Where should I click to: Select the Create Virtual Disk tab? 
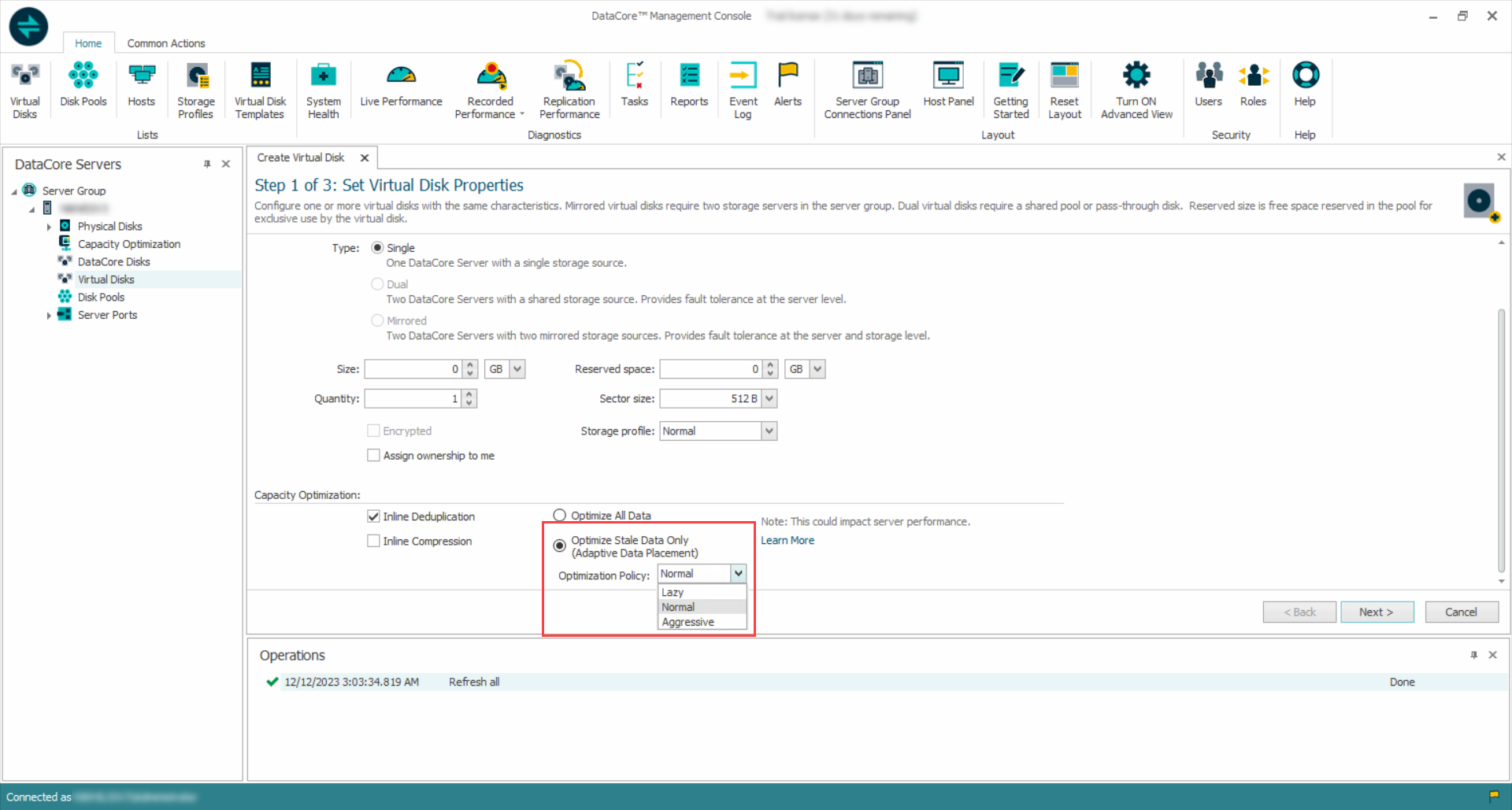tap(301, 157)
